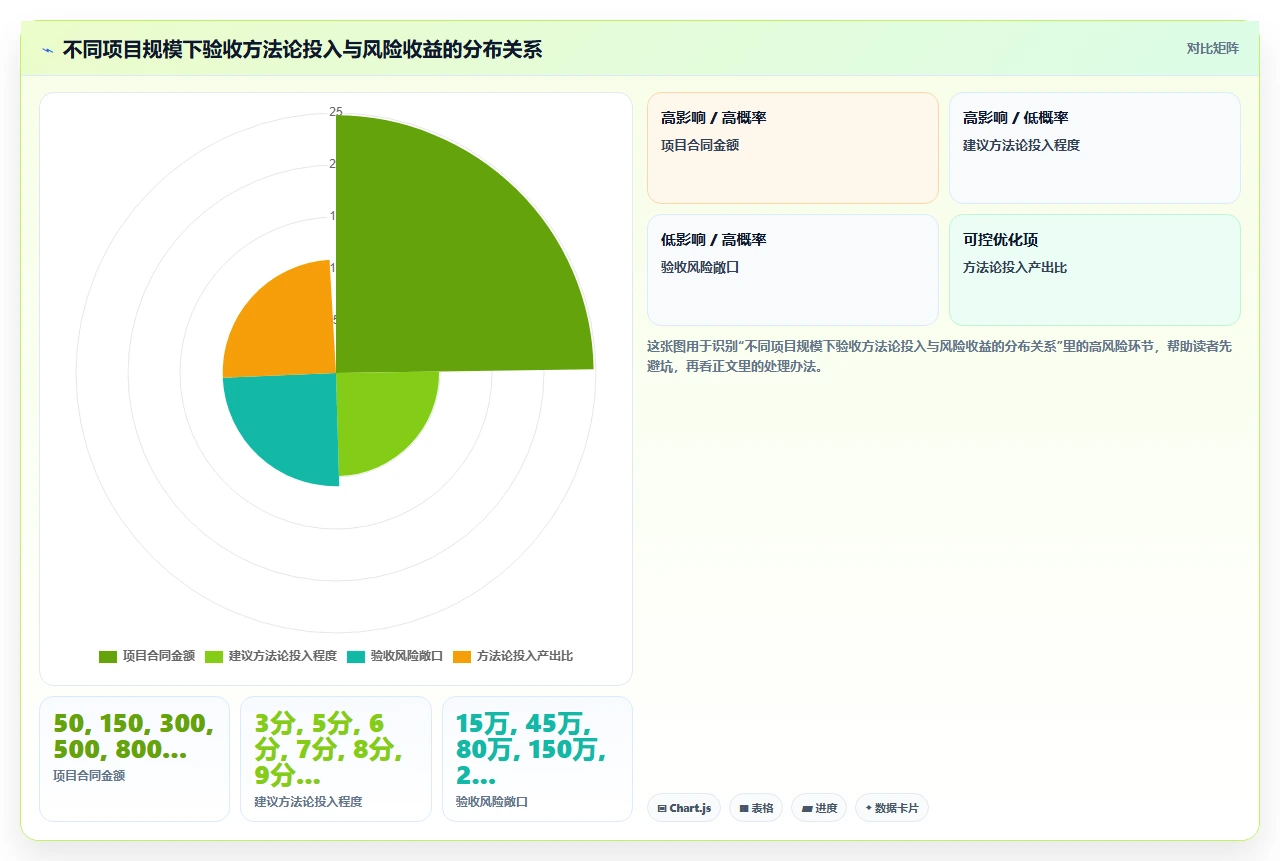The height and width of the screenshot is (861, 1280).
Task: Click the 数据卡片 tag chip
Action: 892,808
